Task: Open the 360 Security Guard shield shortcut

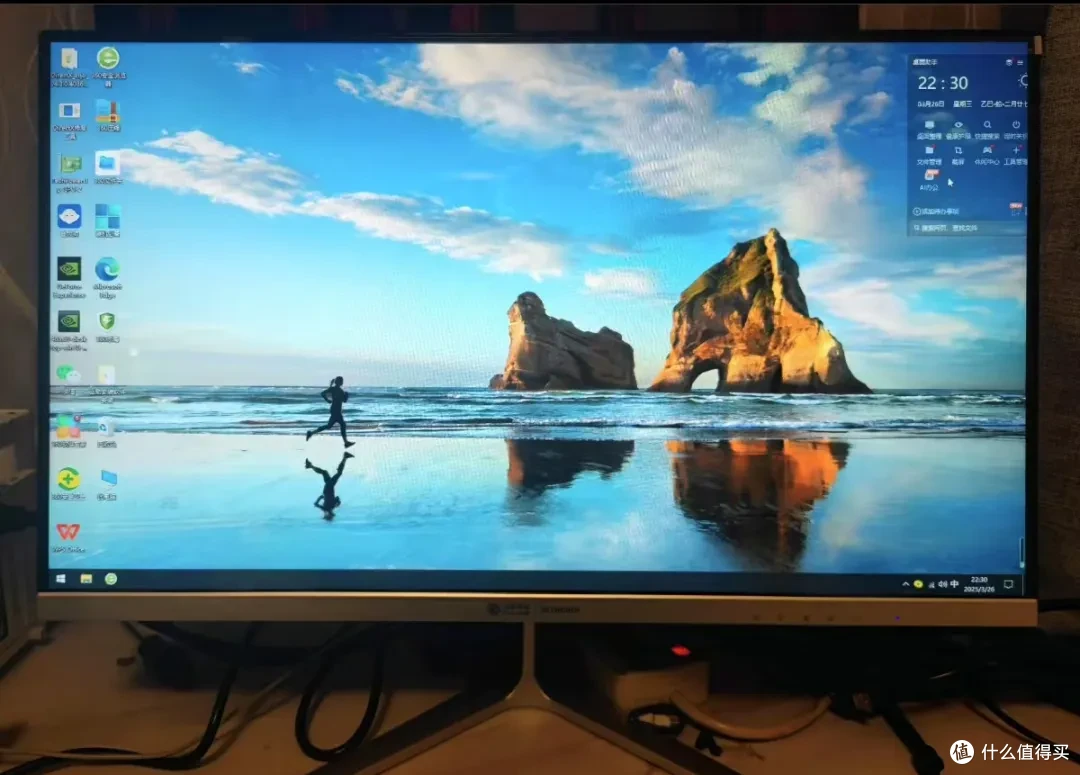Action: pos(107,327)
